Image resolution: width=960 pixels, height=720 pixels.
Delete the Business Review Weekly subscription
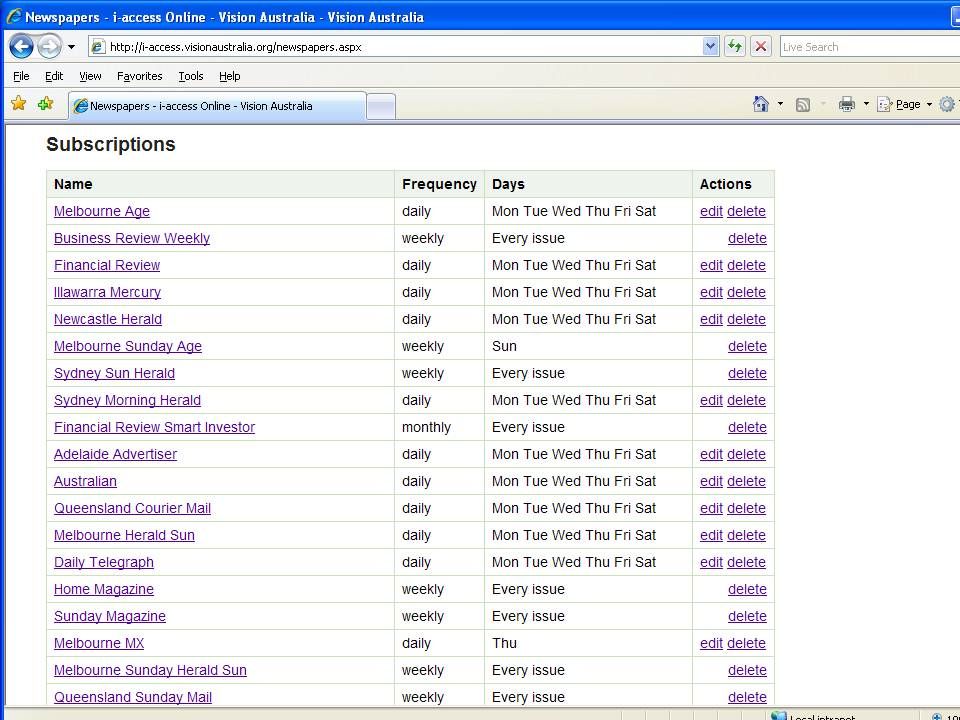pos(747,238)
